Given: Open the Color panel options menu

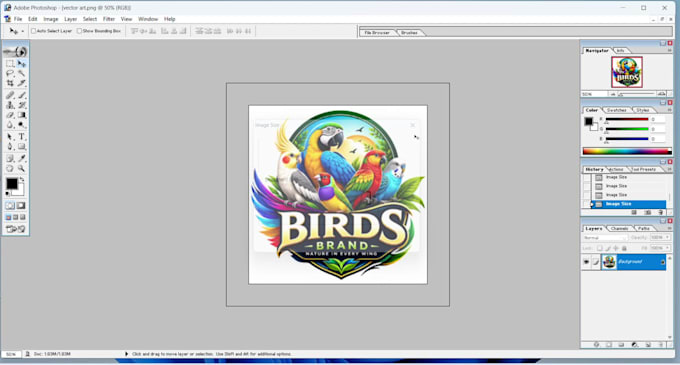Looking at the screenshot, I should pyautogui.click(x=669, y=110).
